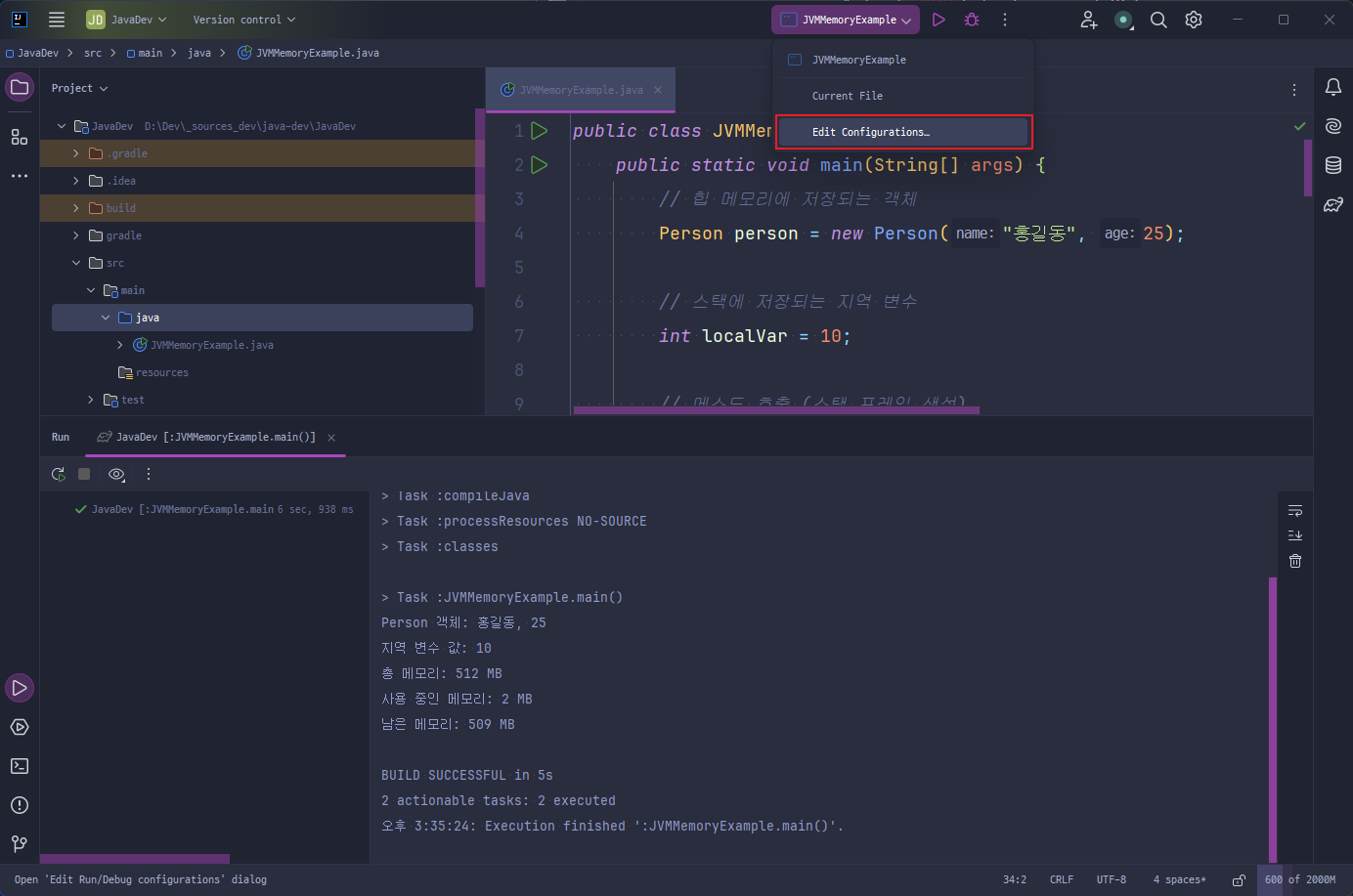Open the Version control dropdown

tap(243, 20)
